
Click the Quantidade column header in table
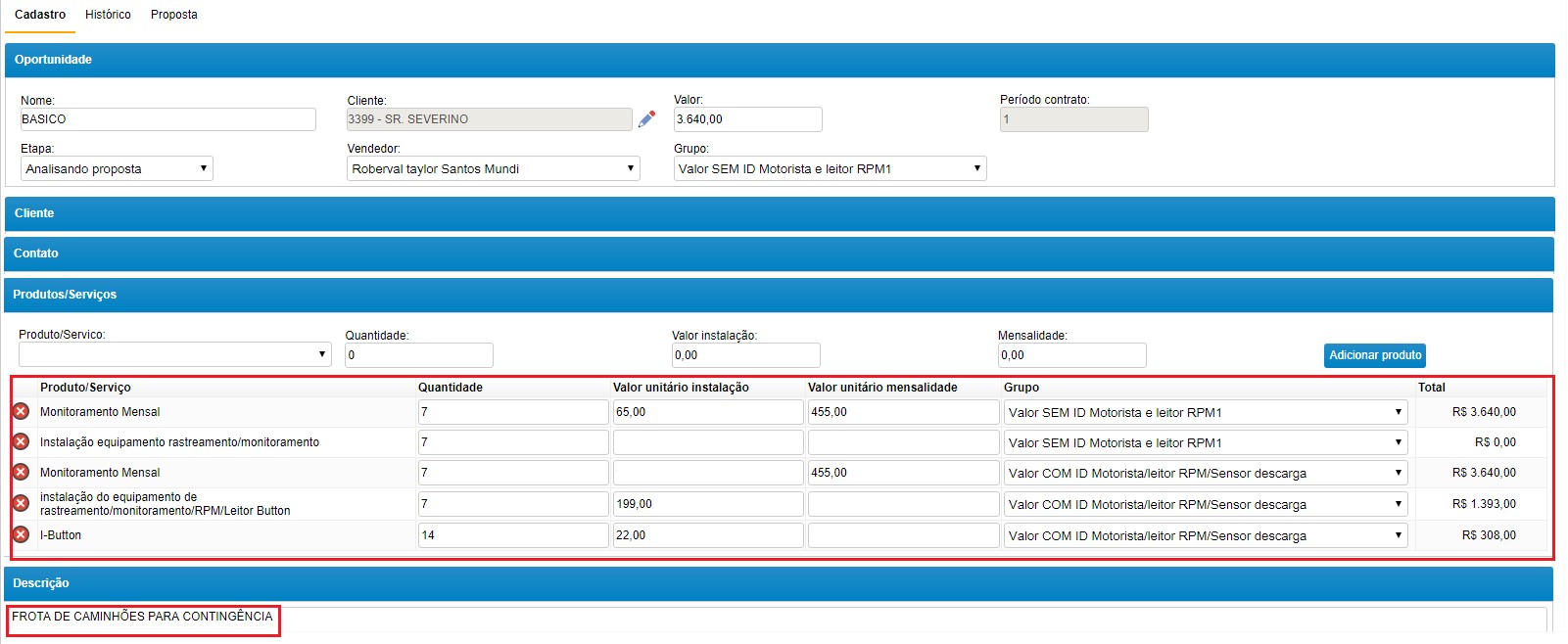coord(451,388)
